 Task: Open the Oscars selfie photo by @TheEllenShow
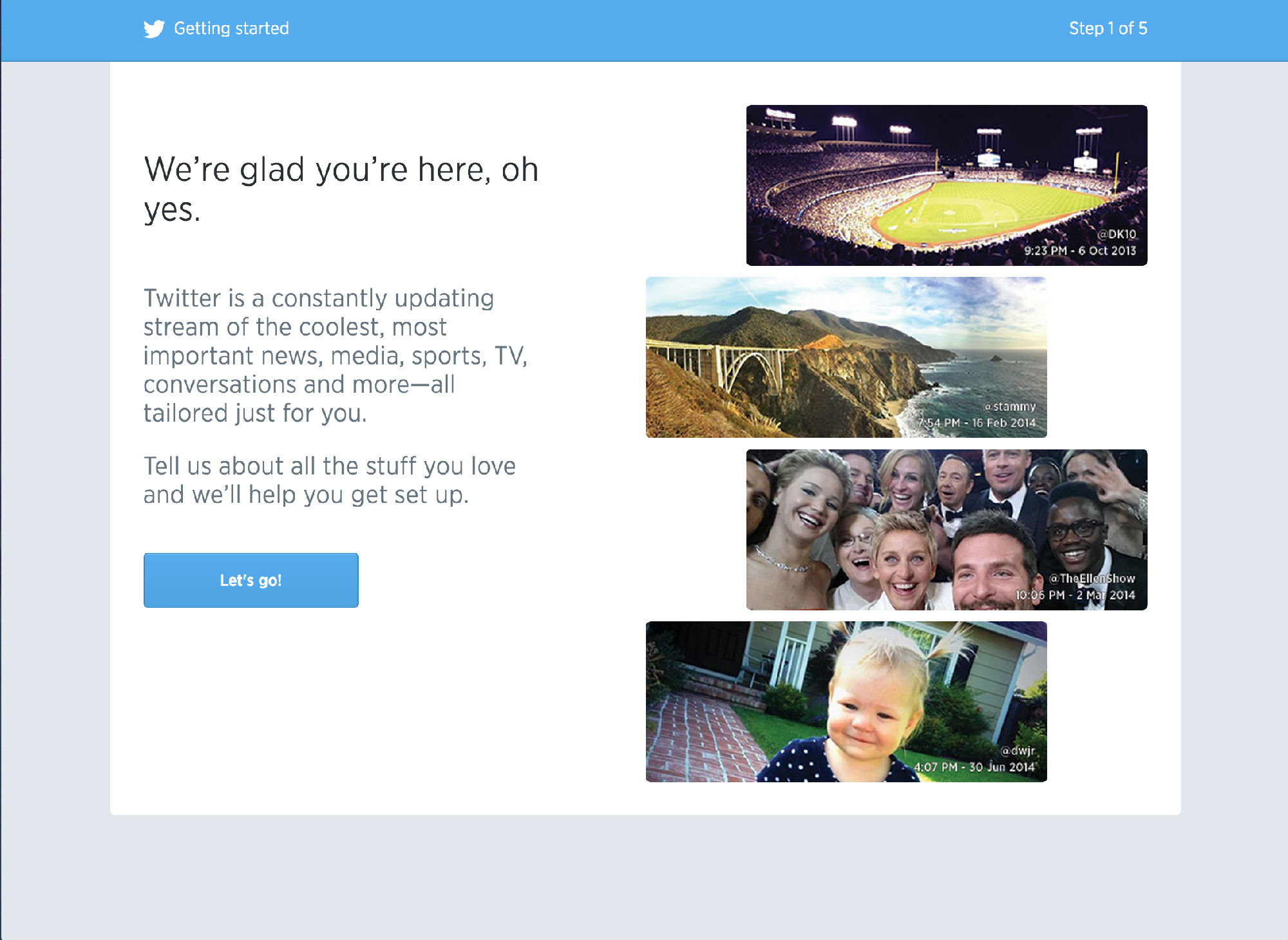947,530
